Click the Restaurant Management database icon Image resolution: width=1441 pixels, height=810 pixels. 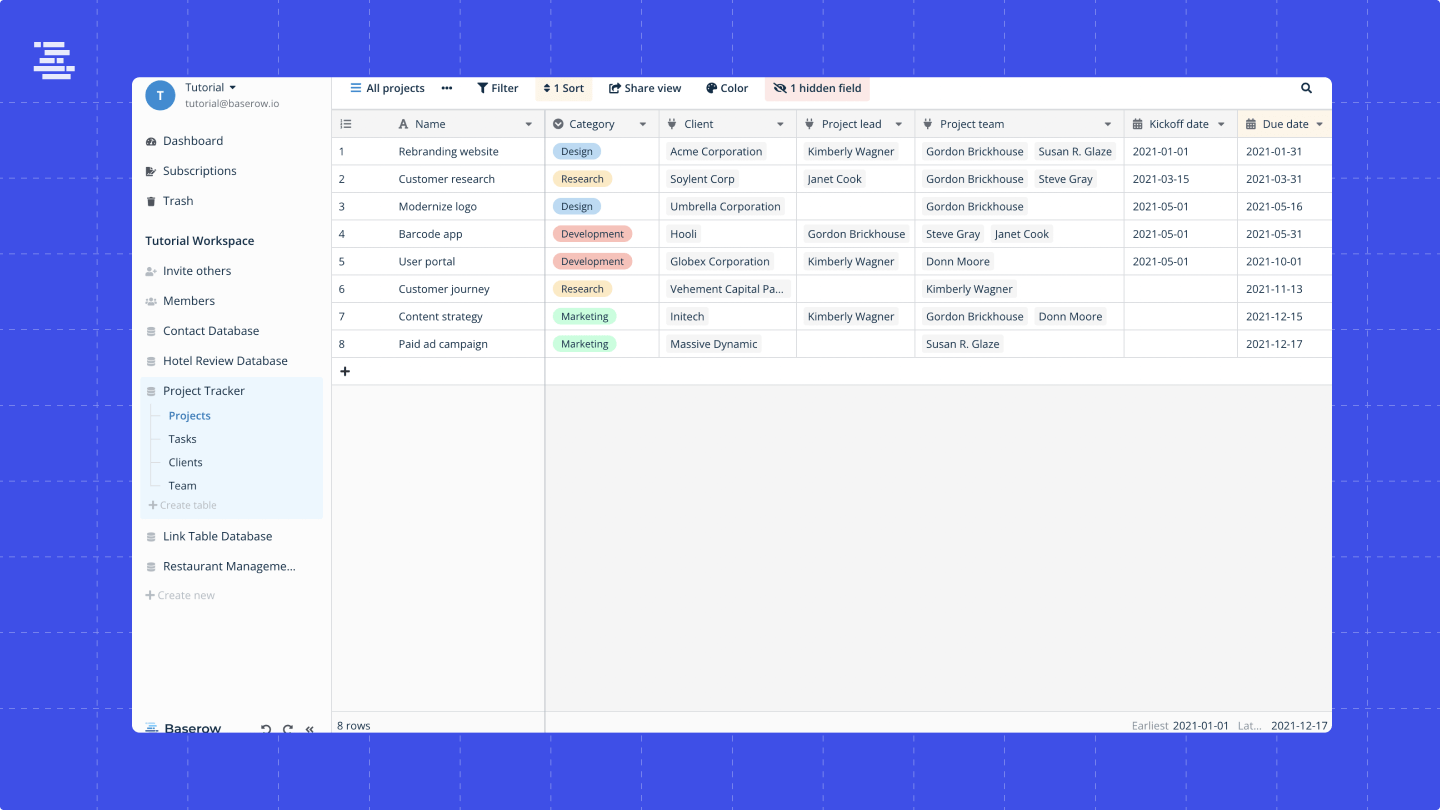click(x=151, y=567)
